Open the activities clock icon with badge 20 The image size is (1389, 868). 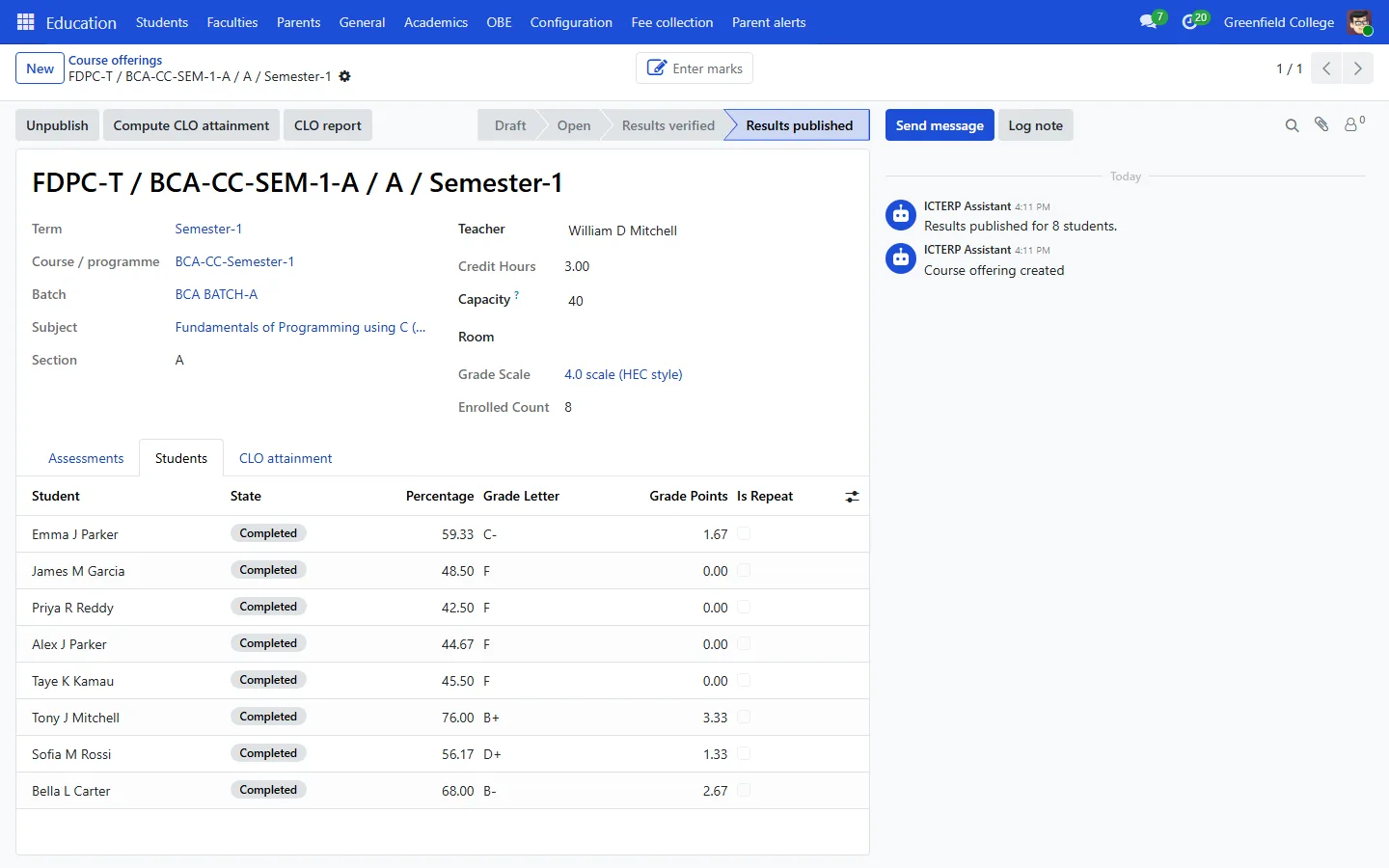coord(1189,22)
